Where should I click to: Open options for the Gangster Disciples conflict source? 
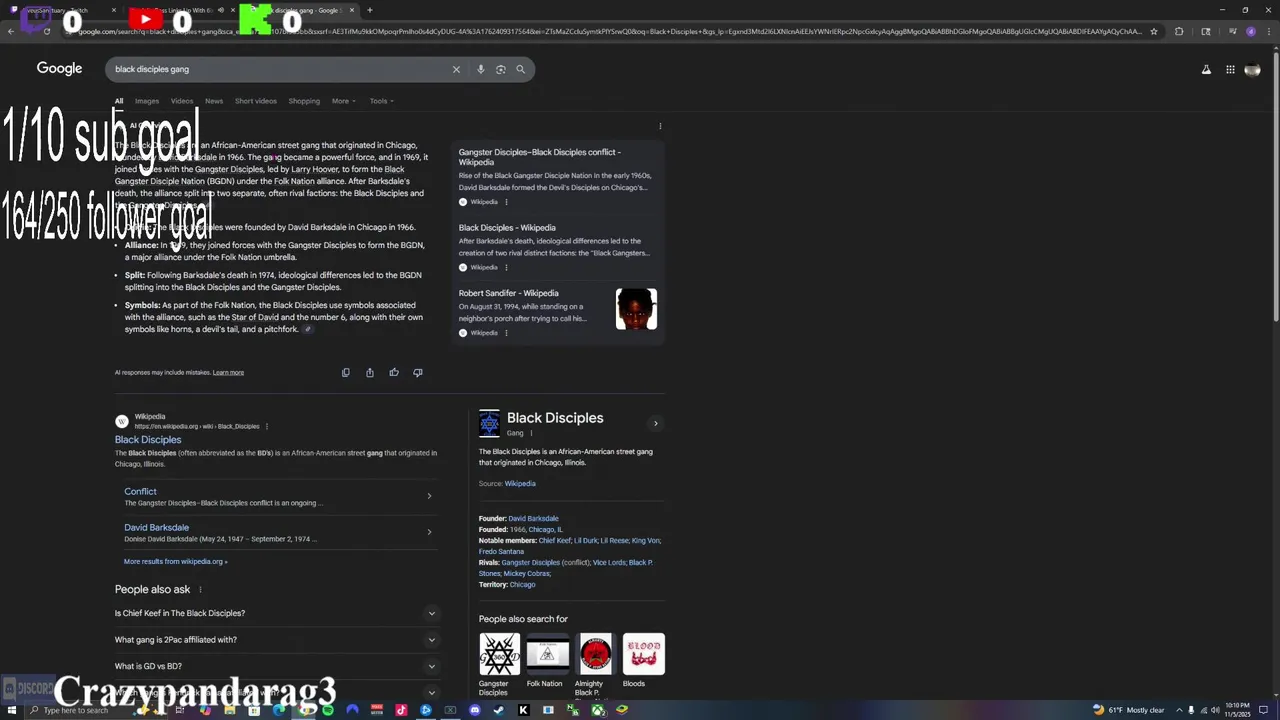coord(506,202)
